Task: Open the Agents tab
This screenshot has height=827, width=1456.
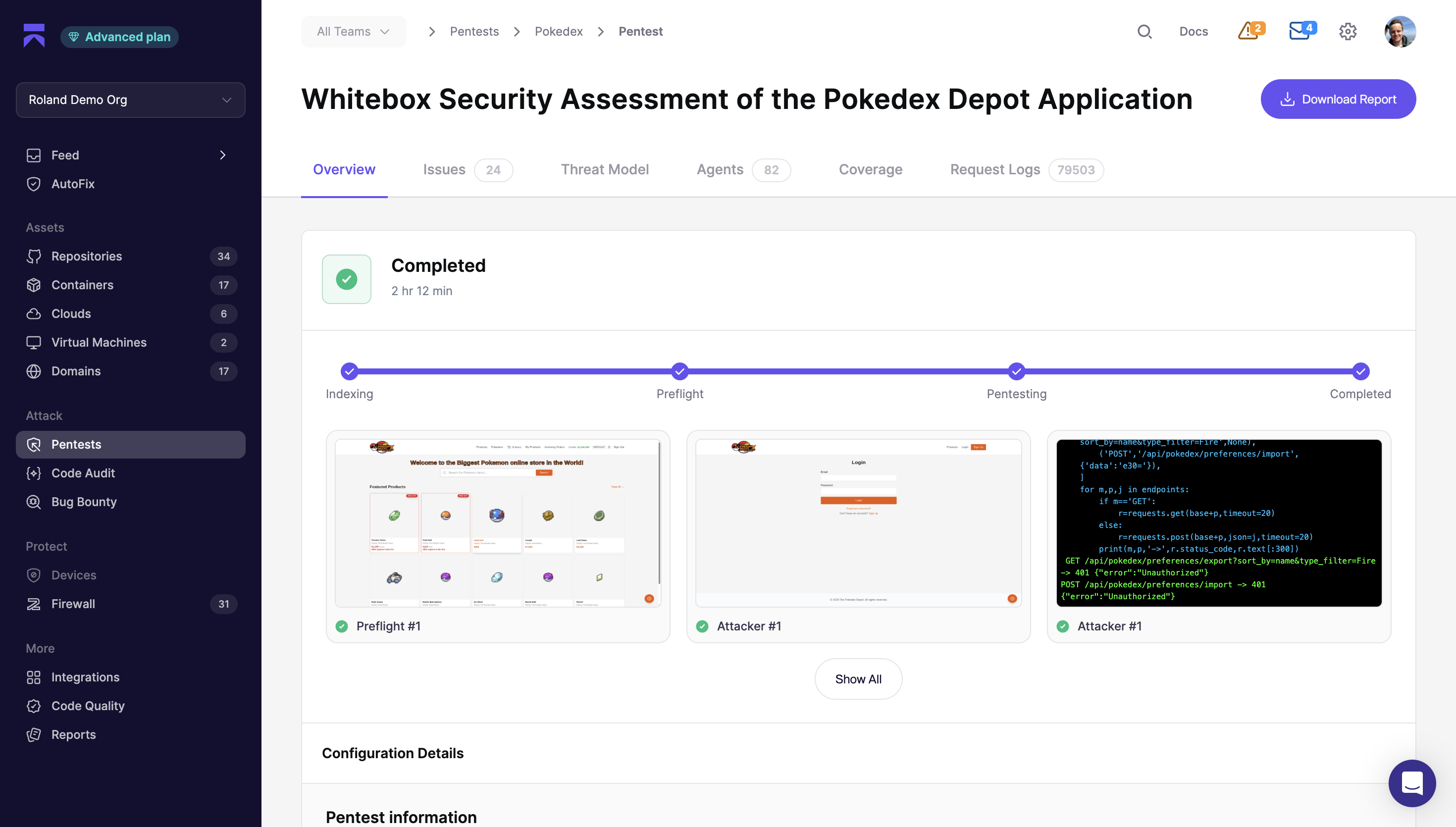Action: point(743,169)
